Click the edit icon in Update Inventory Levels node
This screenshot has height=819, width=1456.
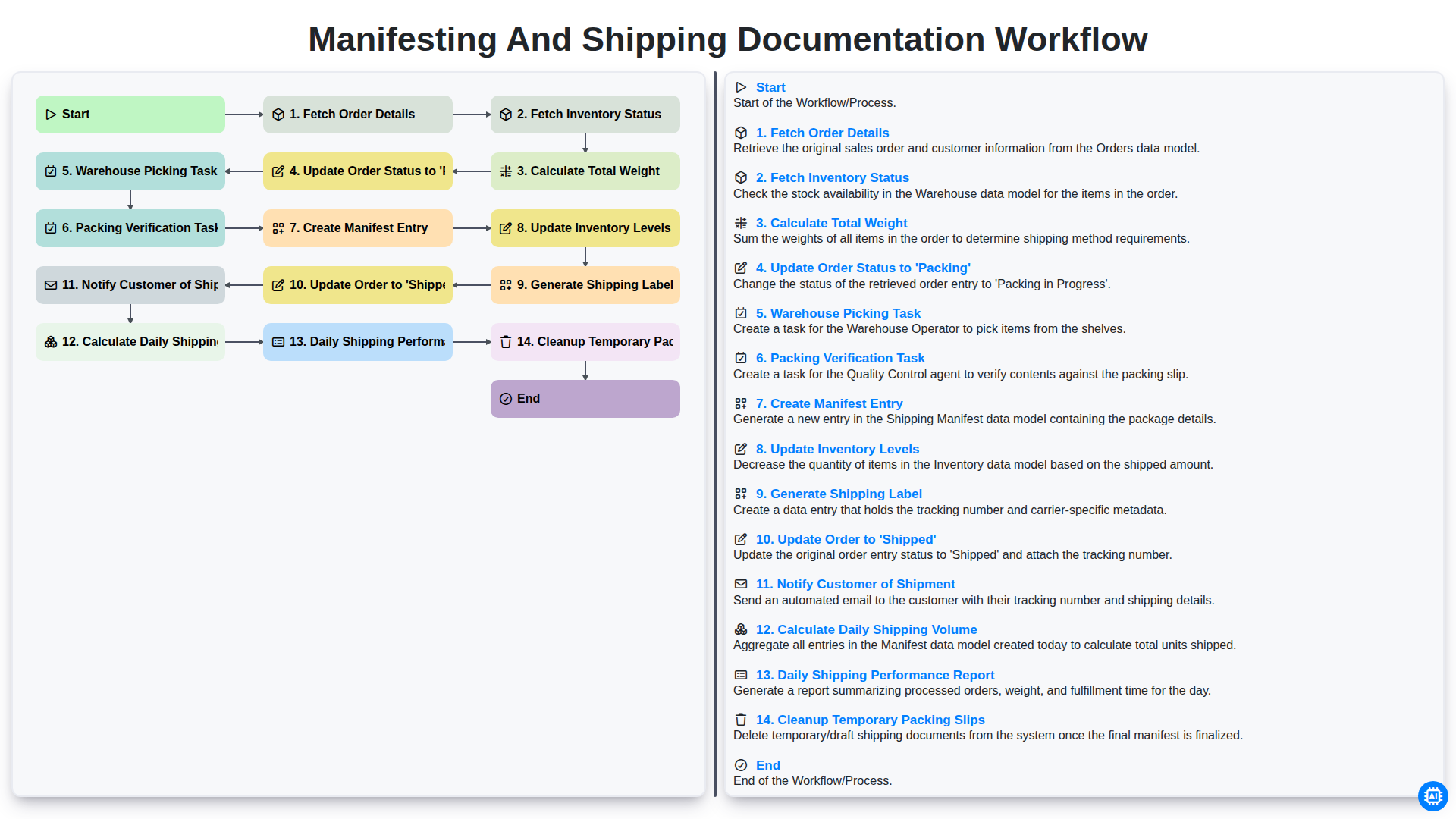[506, 228]
